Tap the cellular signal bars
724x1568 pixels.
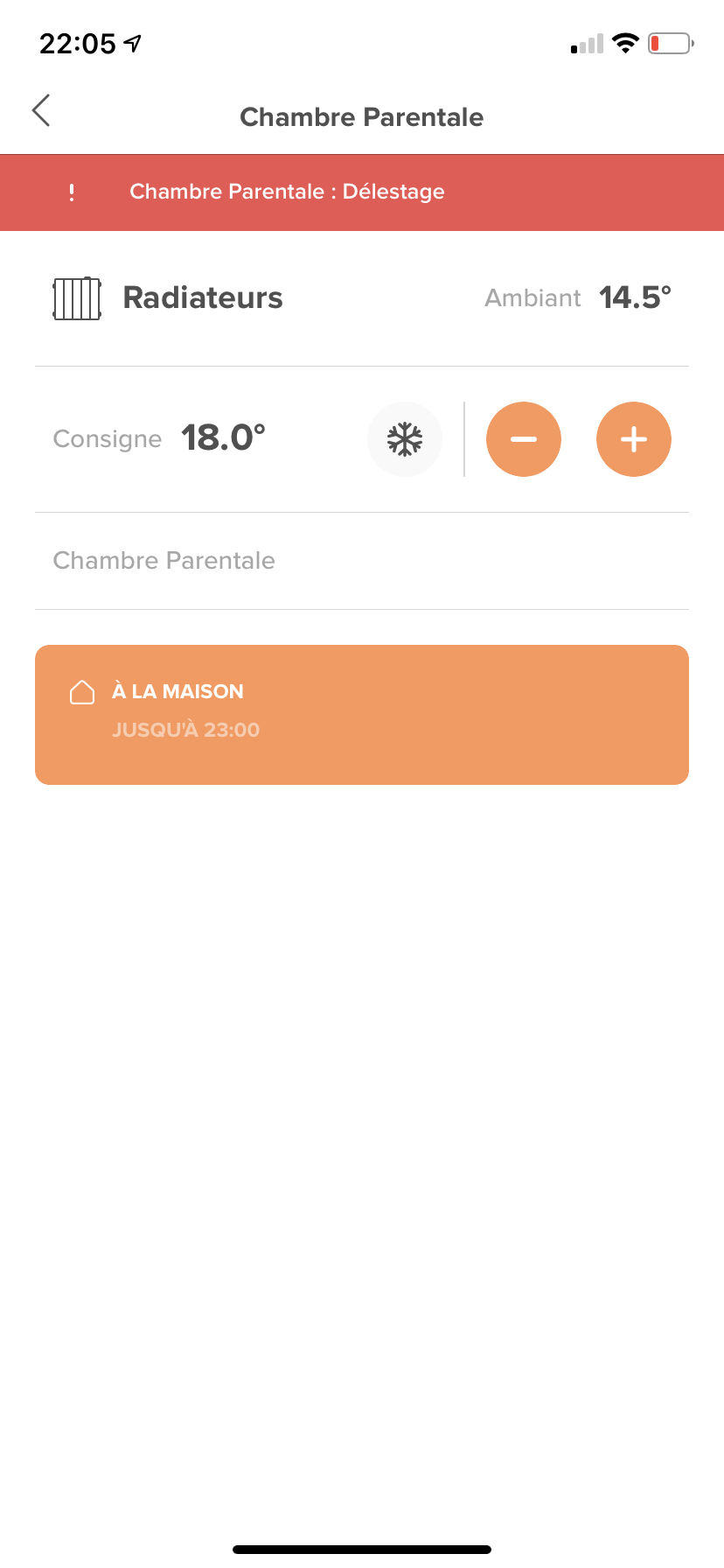pyautogui.click(x=587, y=44)
